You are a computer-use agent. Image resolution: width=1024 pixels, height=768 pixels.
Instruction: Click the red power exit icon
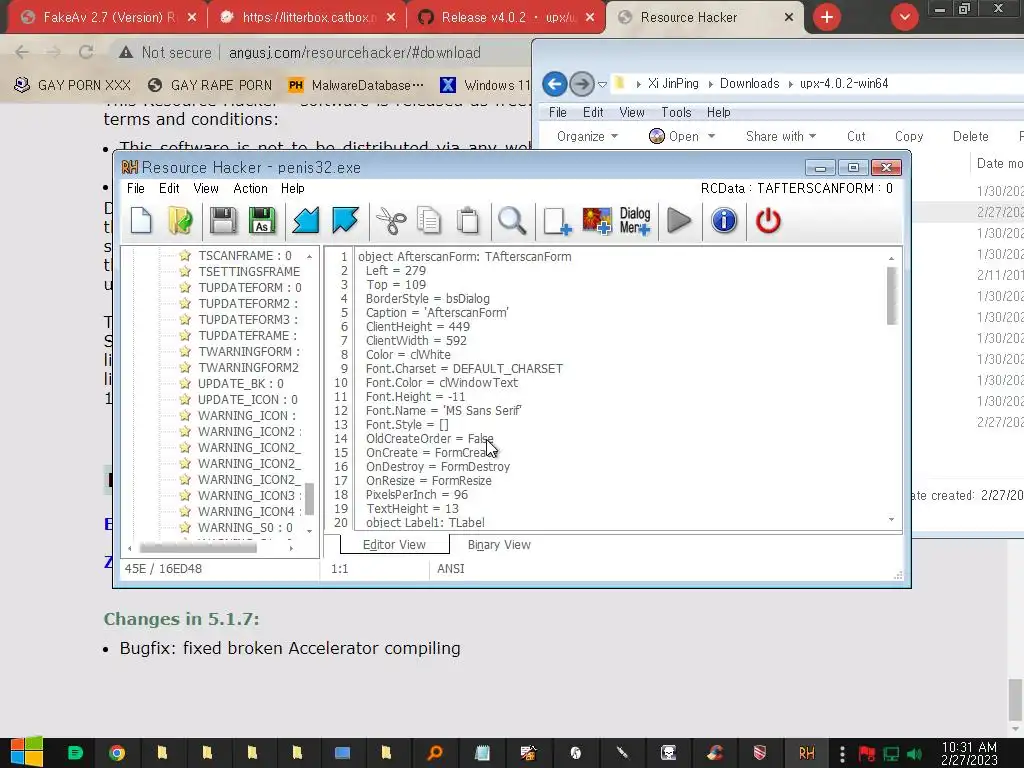tap(768, 221)
